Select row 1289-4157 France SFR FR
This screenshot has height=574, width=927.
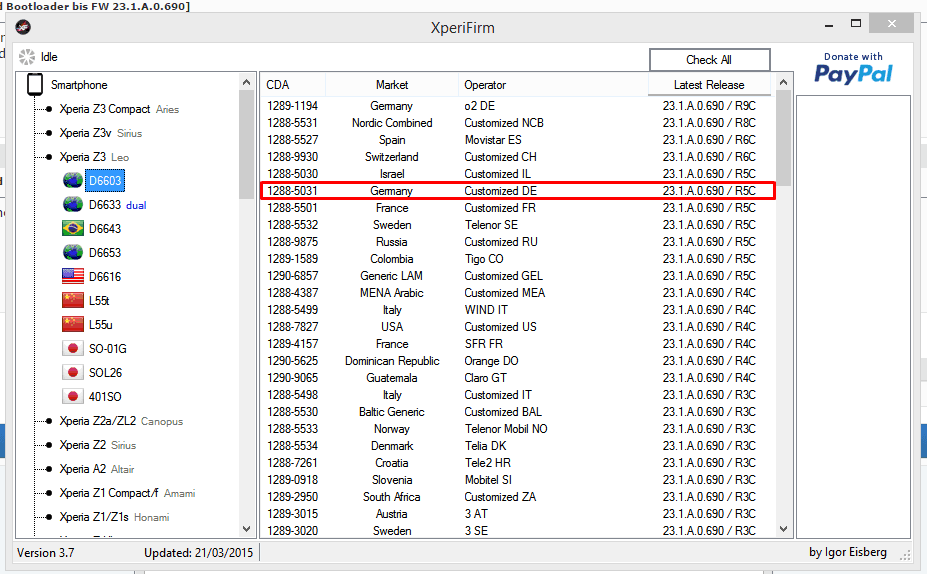click(517, 344)
